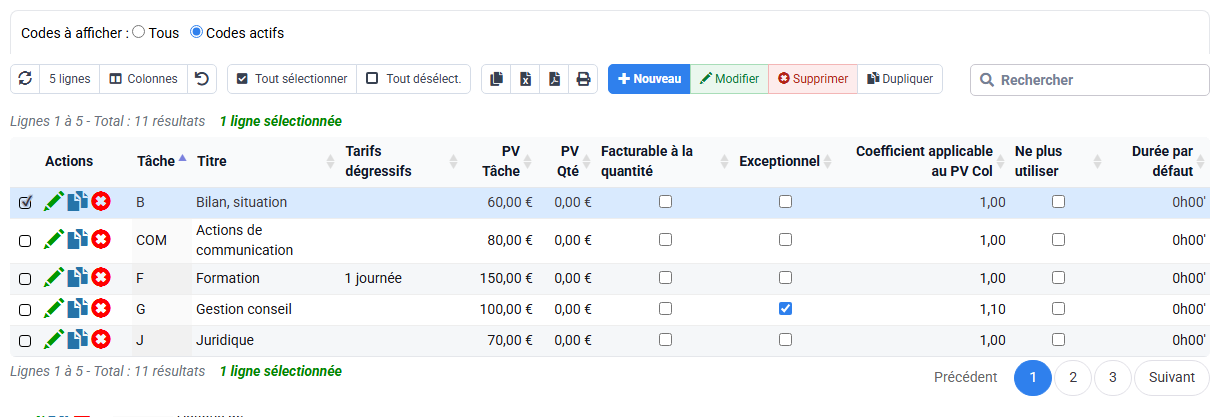Click the Actions de communication cell
Viewport: 1220px width, 417px height.
point(245,240)
